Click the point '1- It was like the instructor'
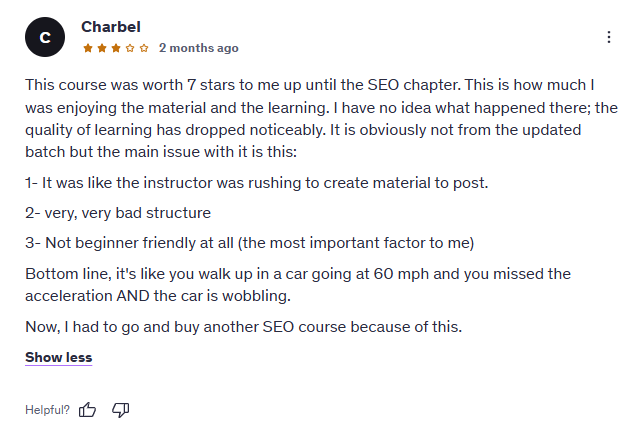 pos(257,183)
